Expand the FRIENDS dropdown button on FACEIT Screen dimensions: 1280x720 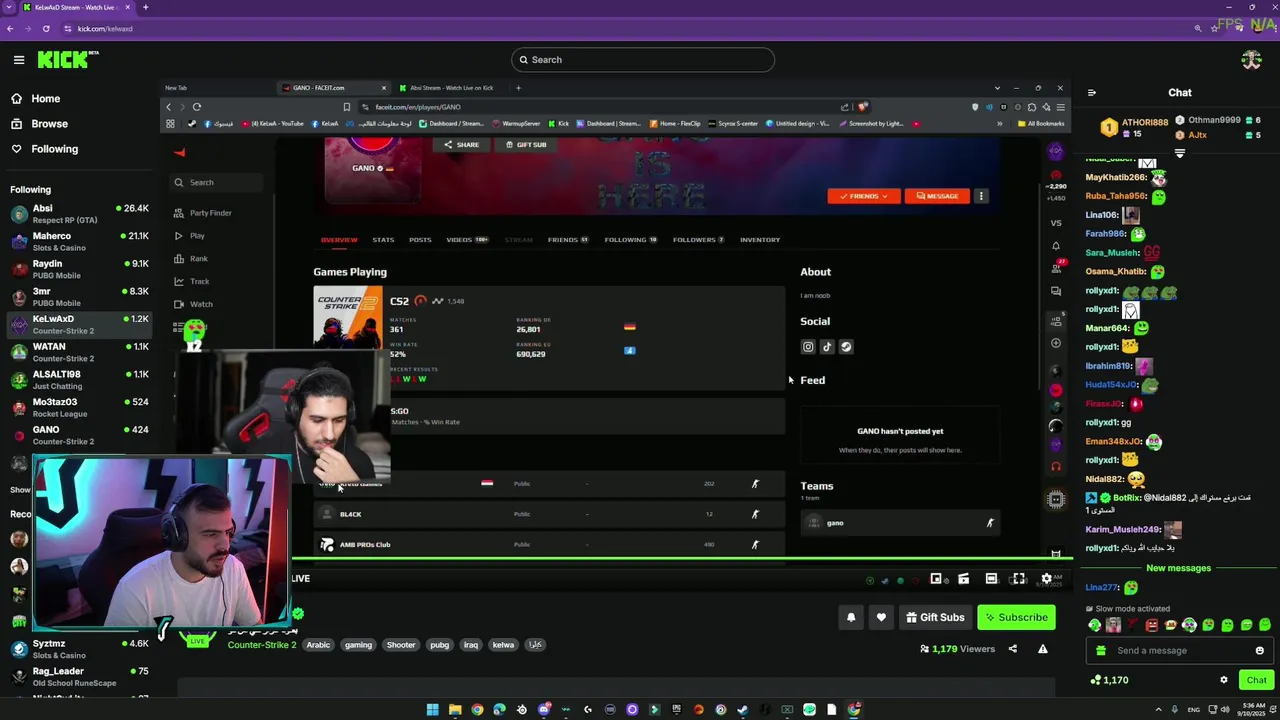click(864, 196)
